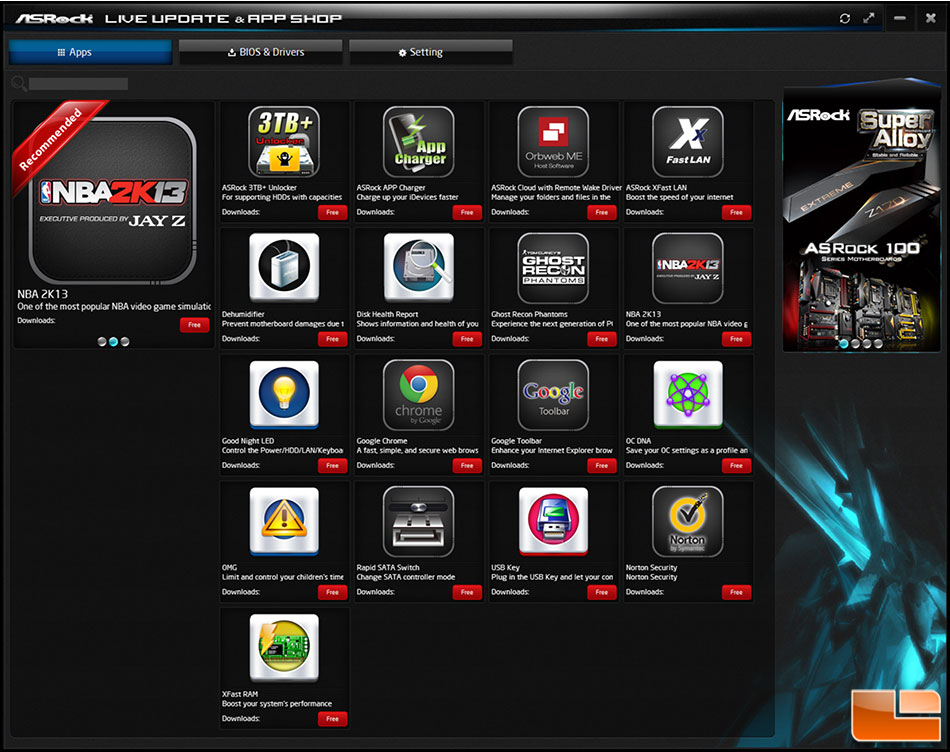Select first dot of recommended carousel

click(102, 342)
